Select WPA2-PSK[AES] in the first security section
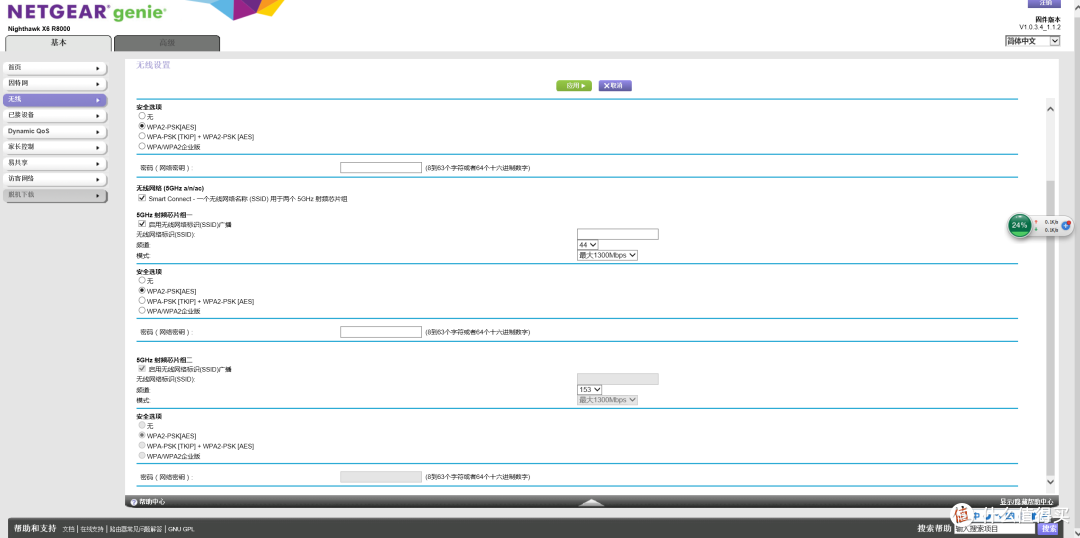 pos(142,126)
